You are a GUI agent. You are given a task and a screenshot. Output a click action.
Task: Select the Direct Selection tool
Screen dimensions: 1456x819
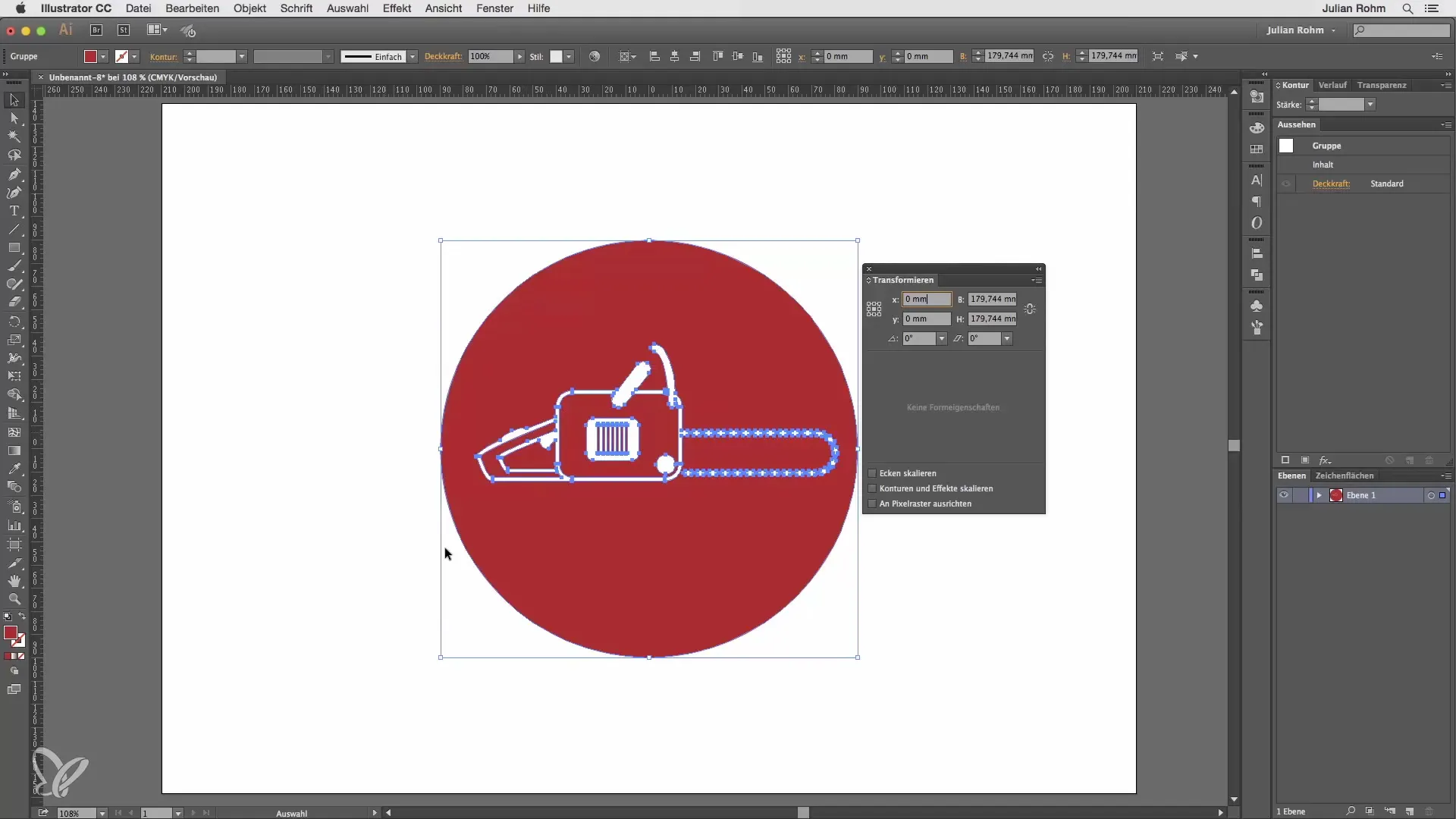pos(14,118)
